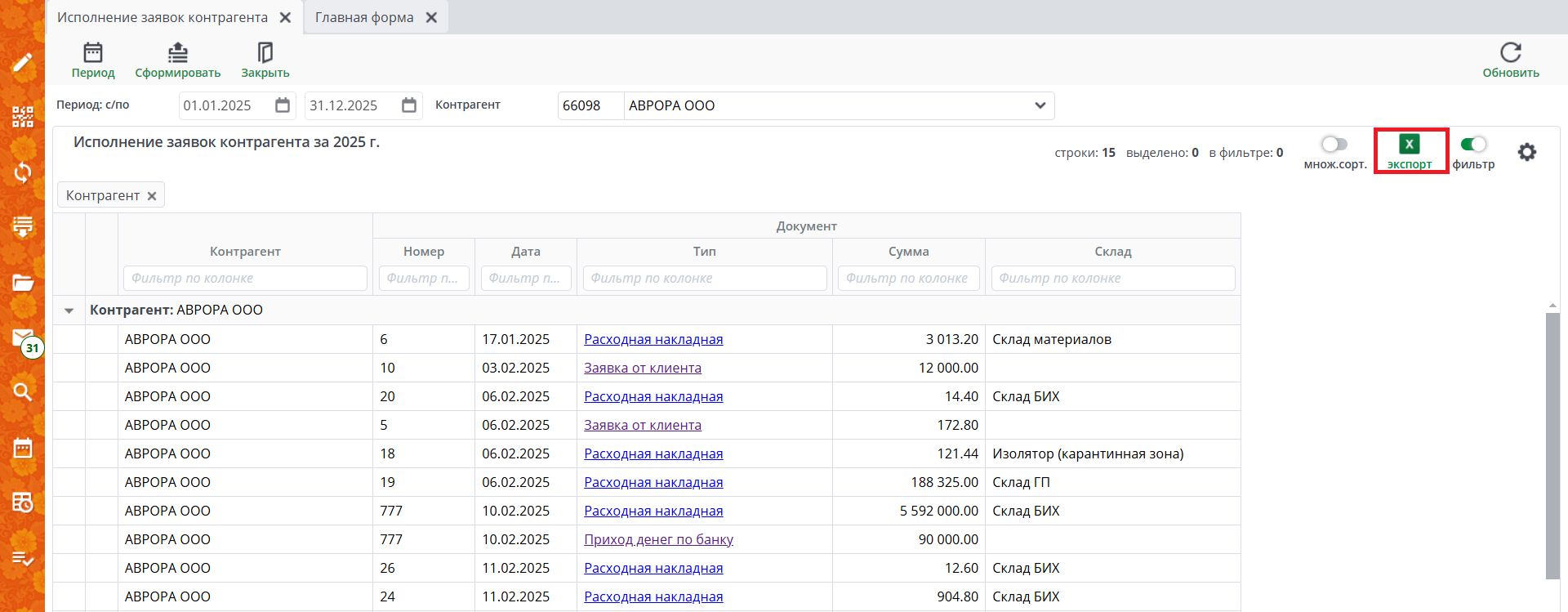Remove the Контрагент grouping chip
Viewport: 1568px width, 612px height.
[x=152, y=196]
